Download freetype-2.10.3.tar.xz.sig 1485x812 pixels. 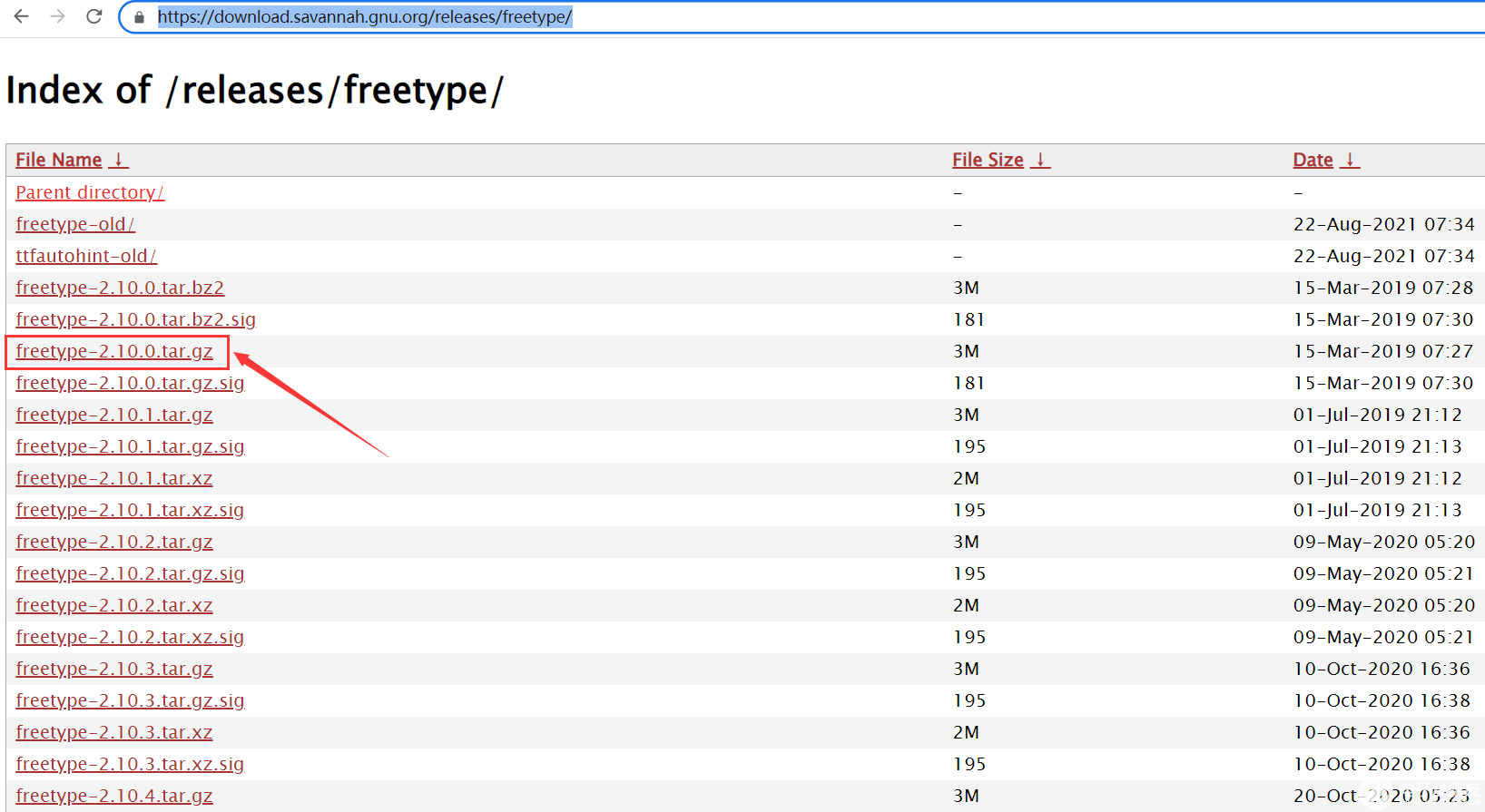130,764
